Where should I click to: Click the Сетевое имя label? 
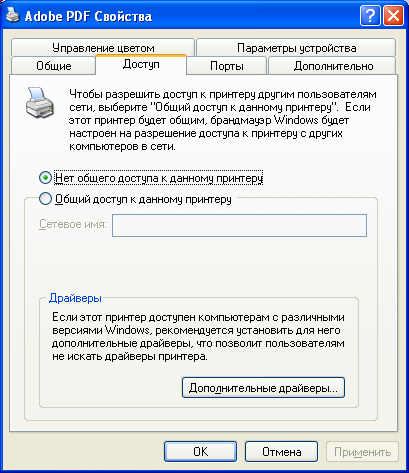[x=73, y=224]
